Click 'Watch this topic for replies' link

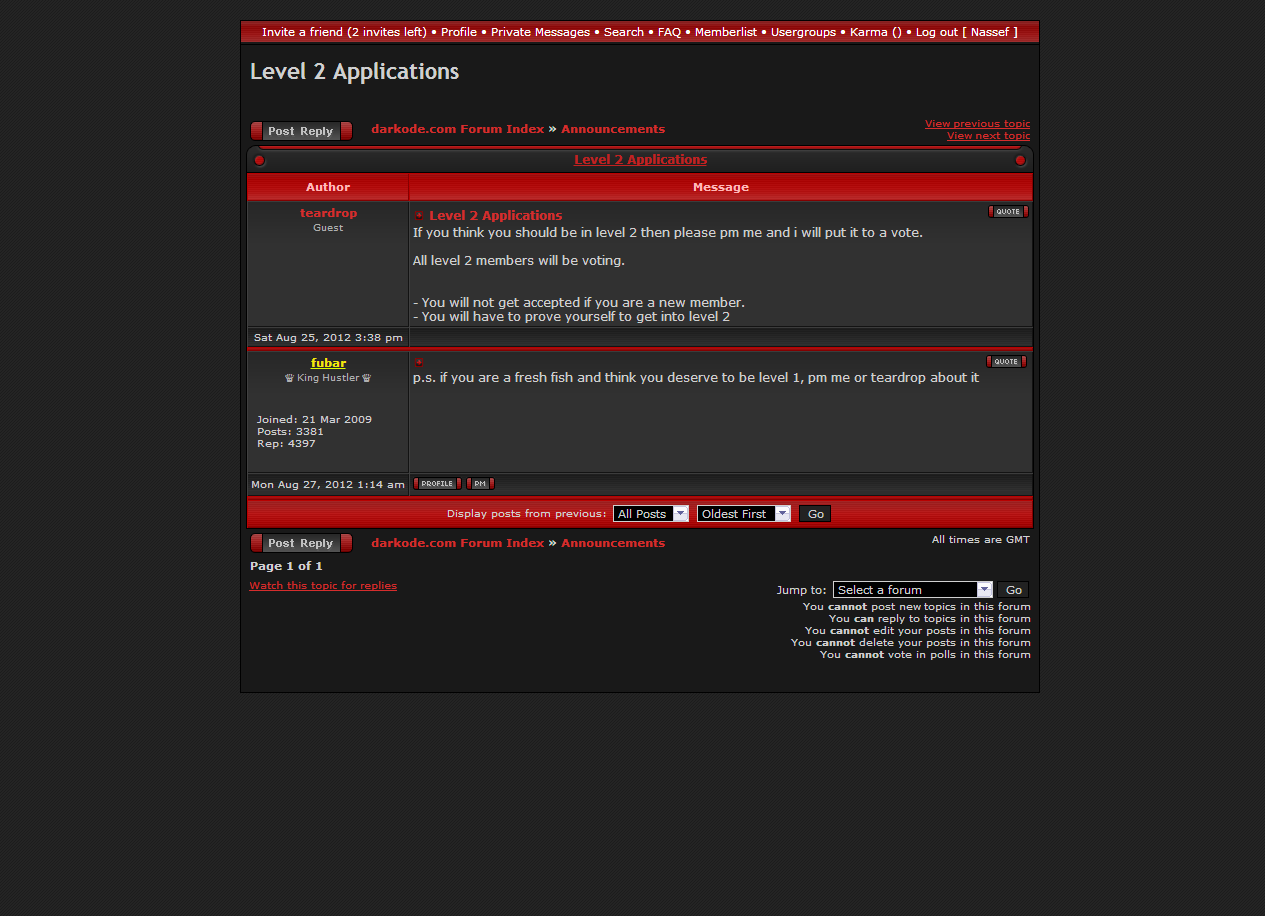click(323, 586)
